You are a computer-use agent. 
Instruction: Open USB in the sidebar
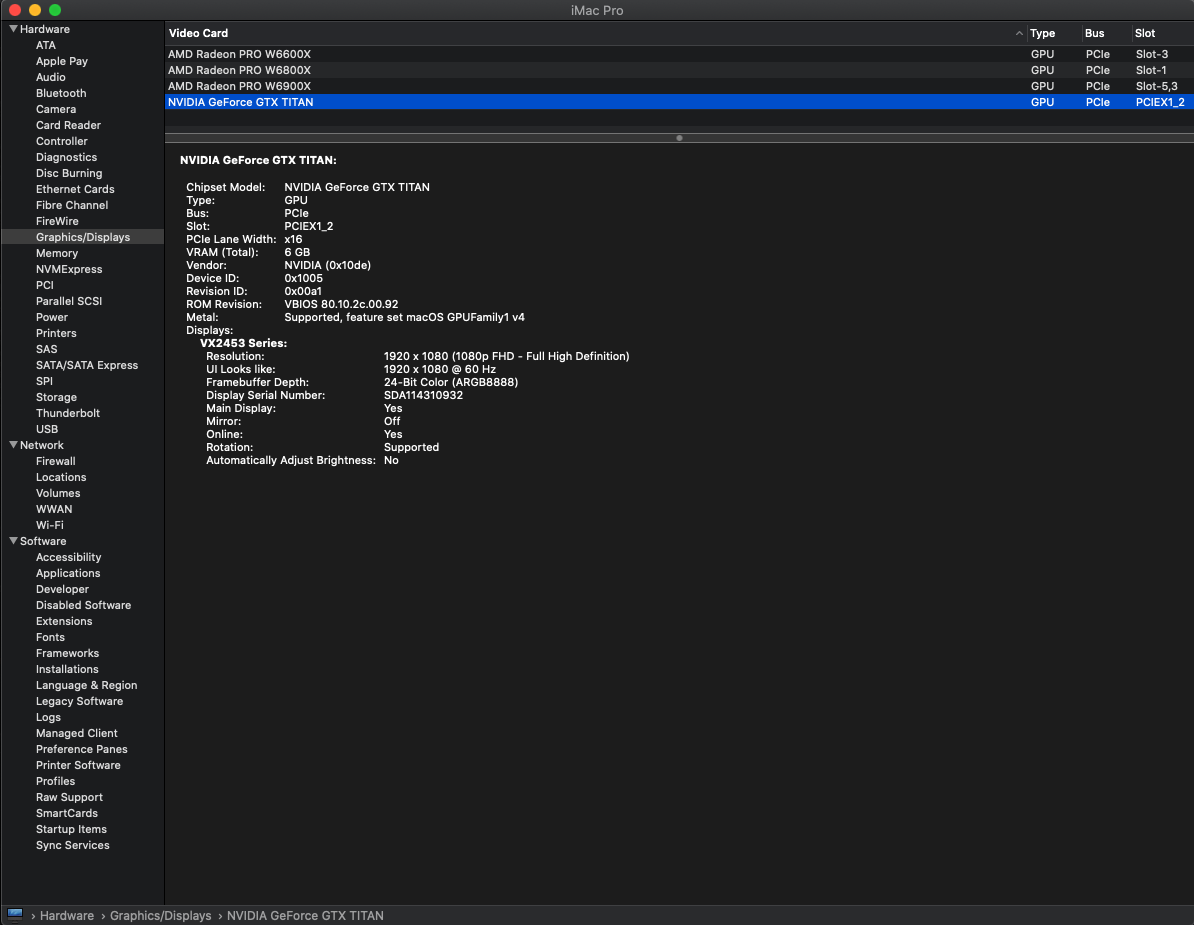[46, 429]
